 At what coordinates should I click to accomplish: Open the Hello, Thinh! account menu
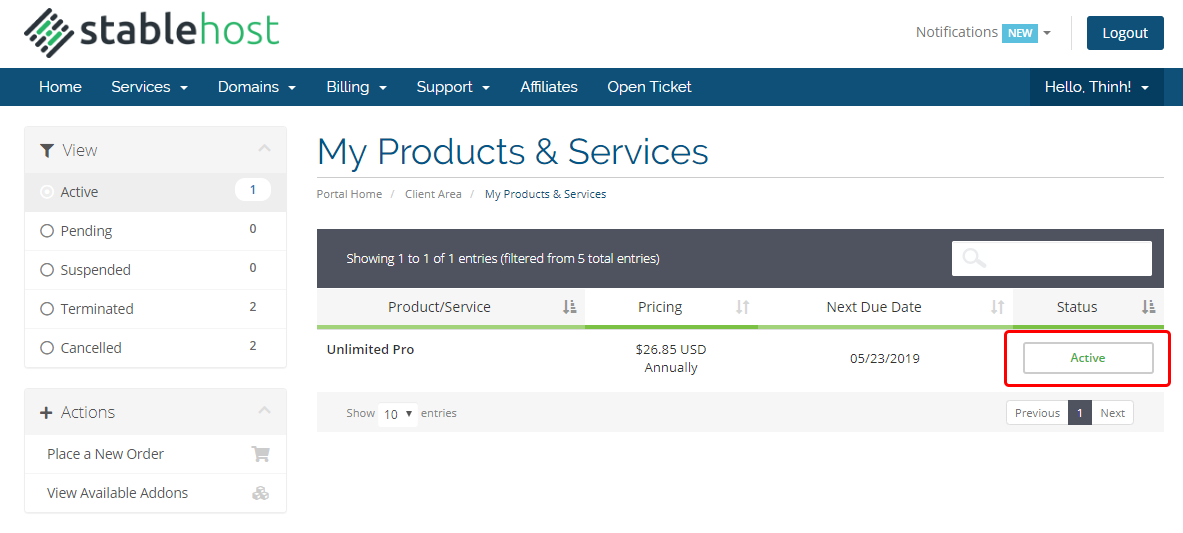[1097, 87]
